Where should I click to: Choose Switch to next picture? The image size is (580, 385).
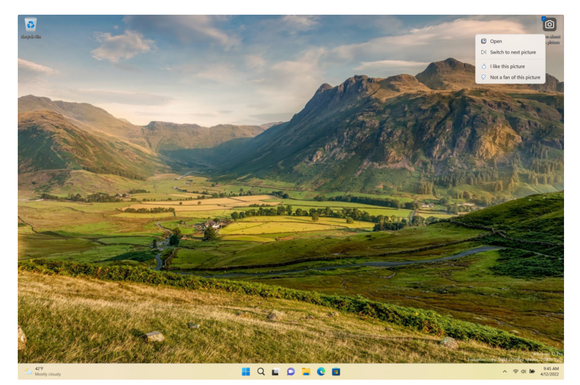pyautogui.click(x=510, y=52)
